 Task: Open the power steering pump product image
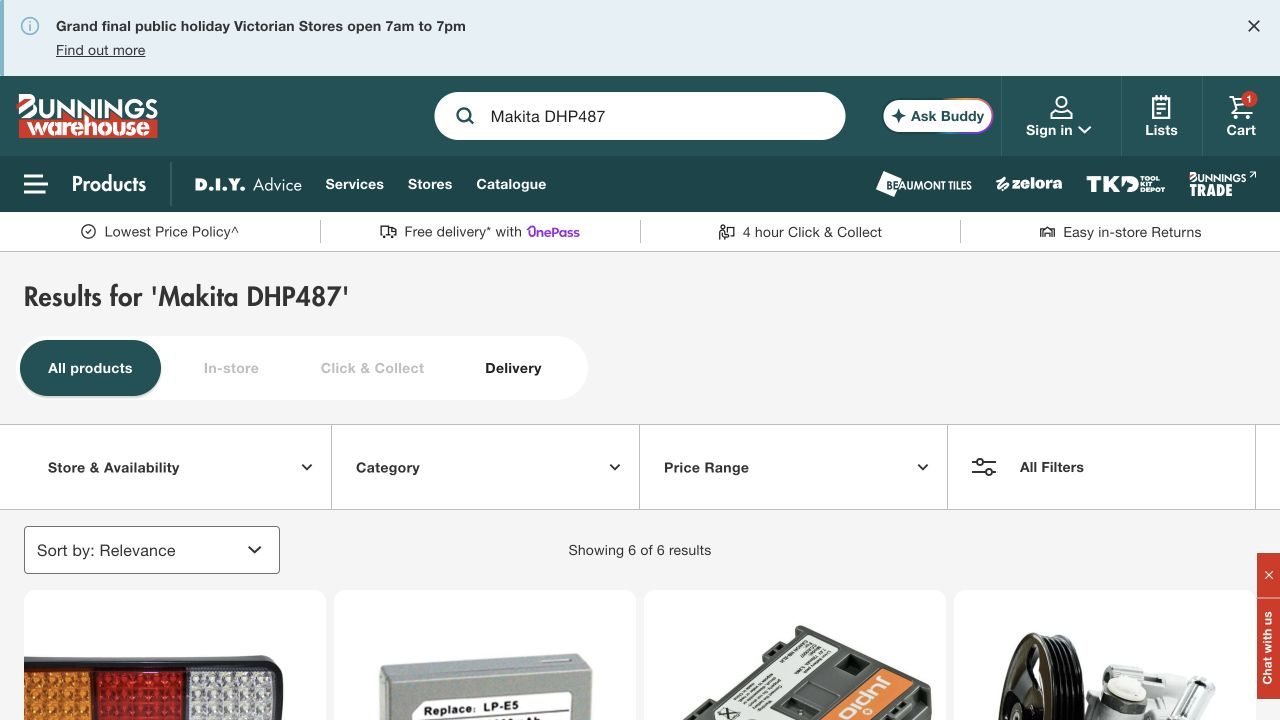pyautogui.click(x=1105, y=656)
